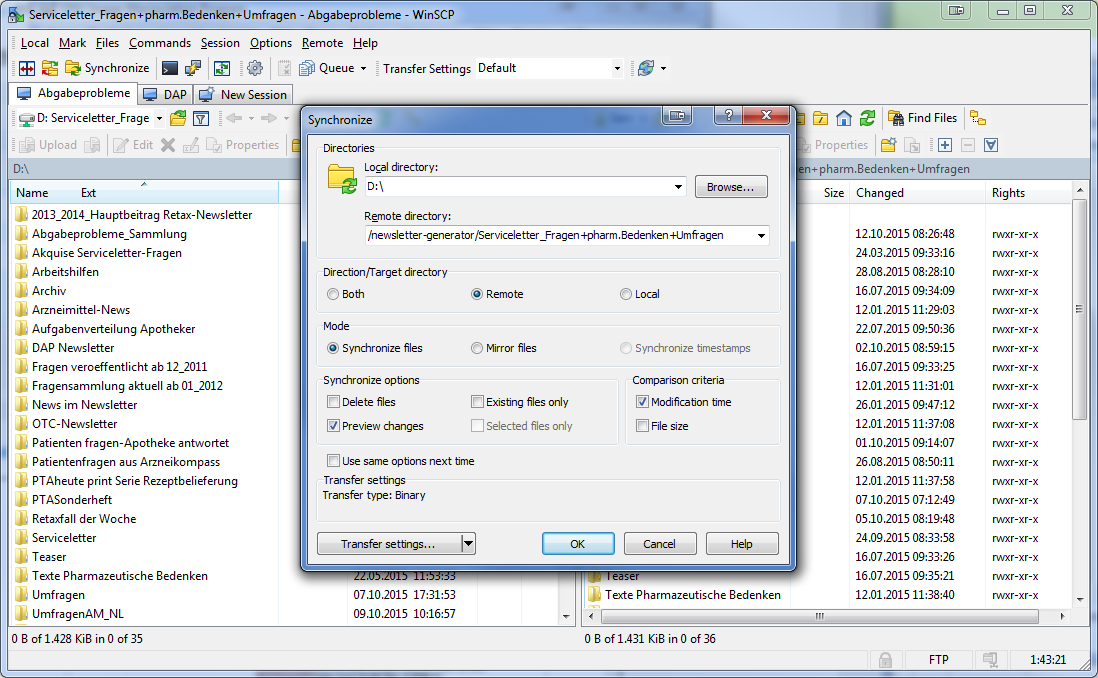This screenshot has height=678, width=1098.
Task: Click the local panel filter icon
Action: coord(201,118)
